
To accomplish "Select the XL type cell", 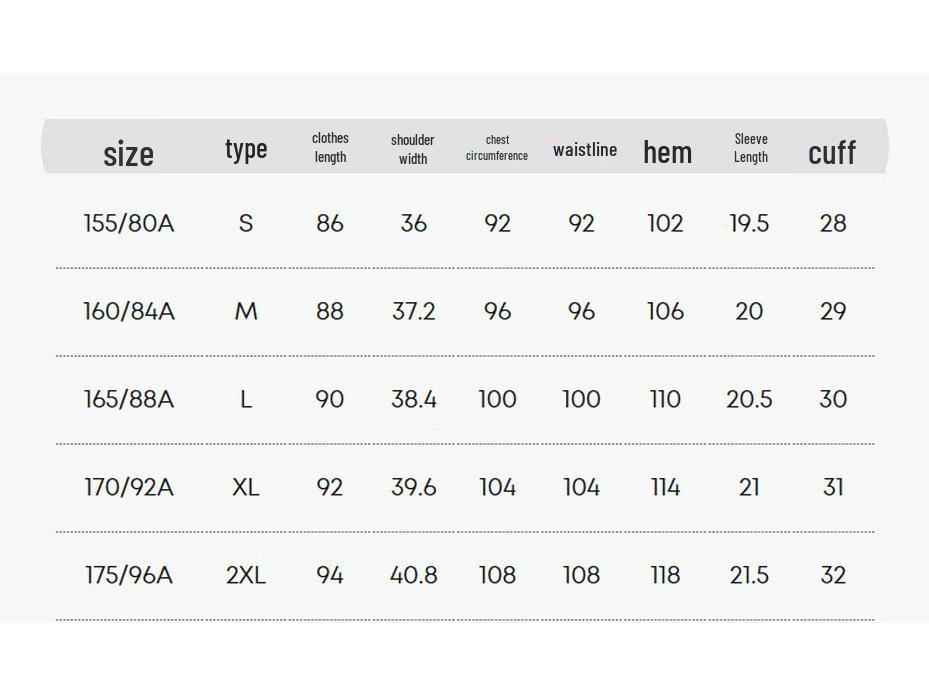I will click(x=246, y=488).
